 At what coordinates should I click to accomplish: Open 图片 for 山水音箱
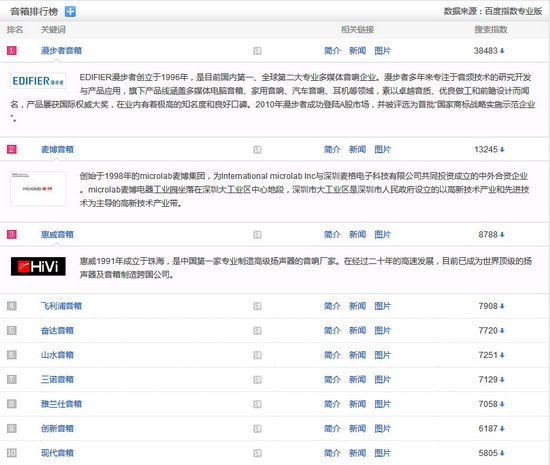(x=382, y=355)
